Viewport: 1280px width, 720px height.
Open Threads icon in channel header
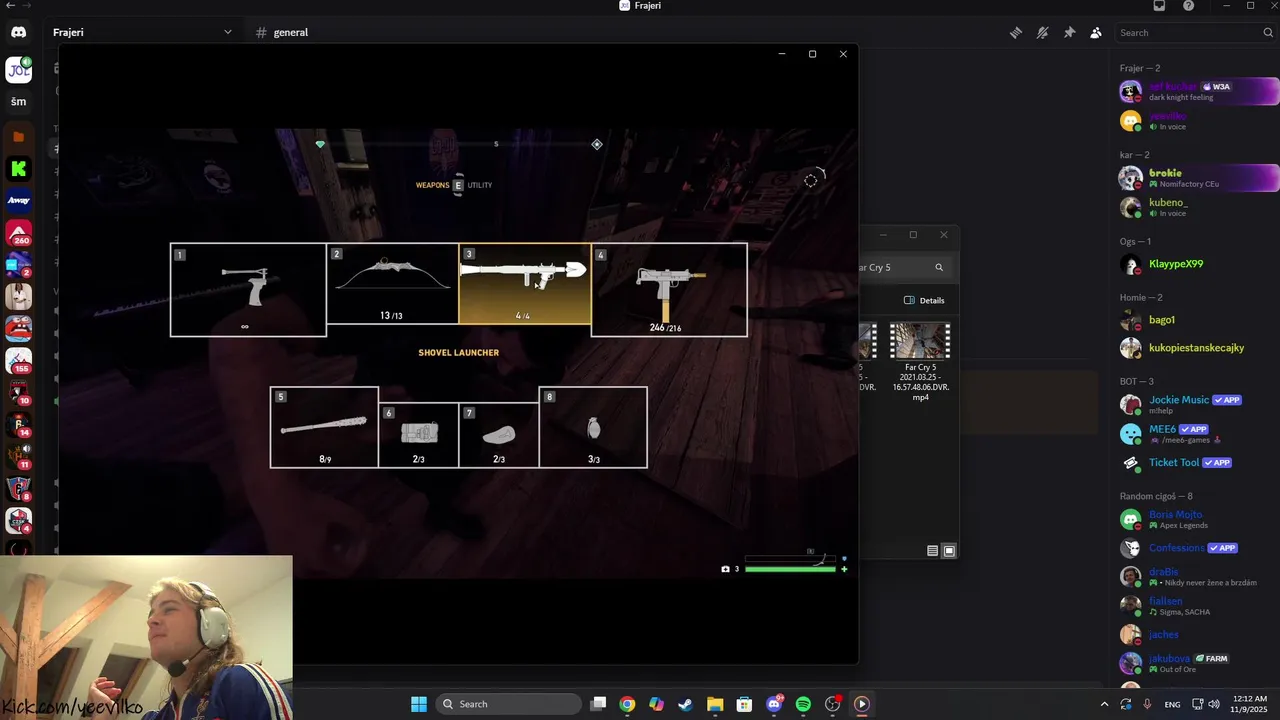(x=1016, y=32)
